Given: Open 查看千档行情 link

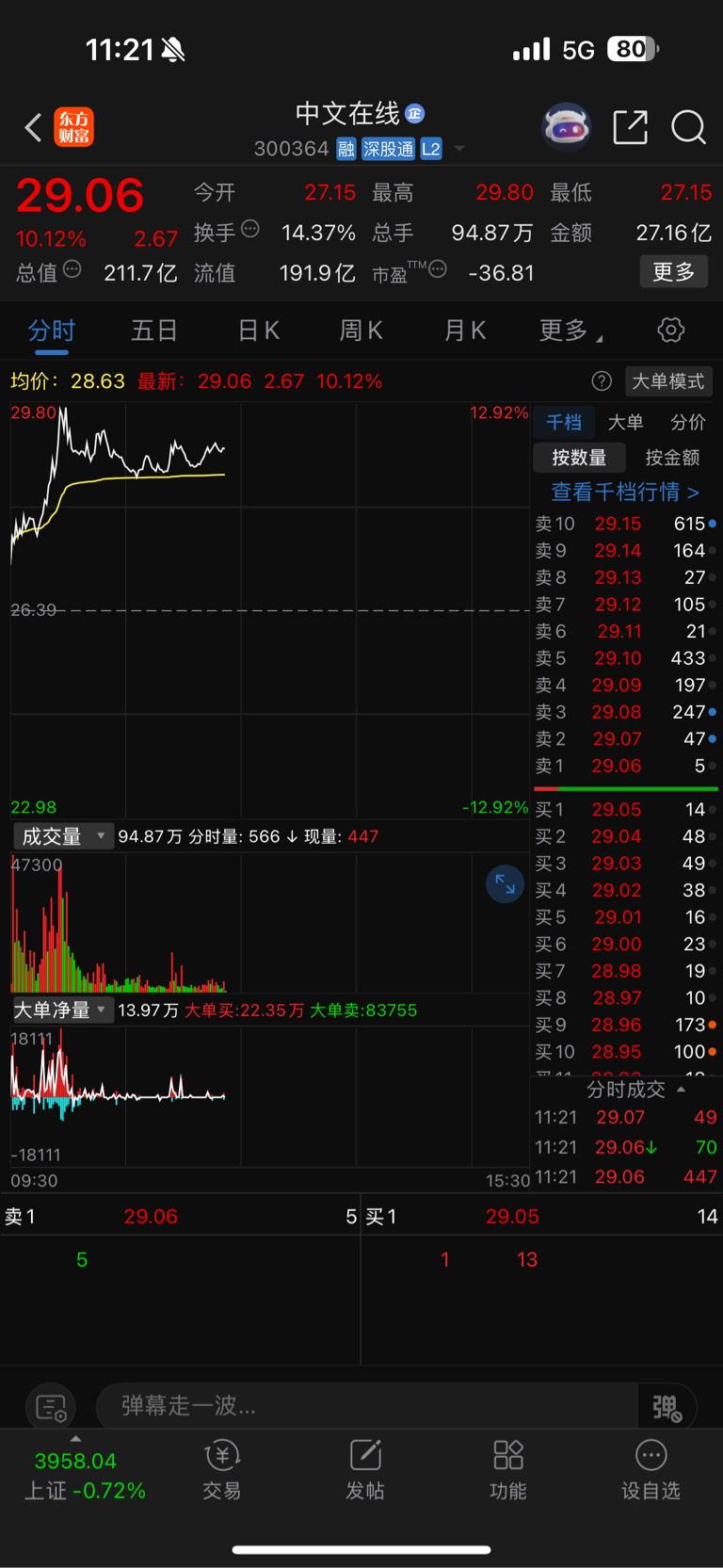Looking at the screenshot, I should (625, 492).
